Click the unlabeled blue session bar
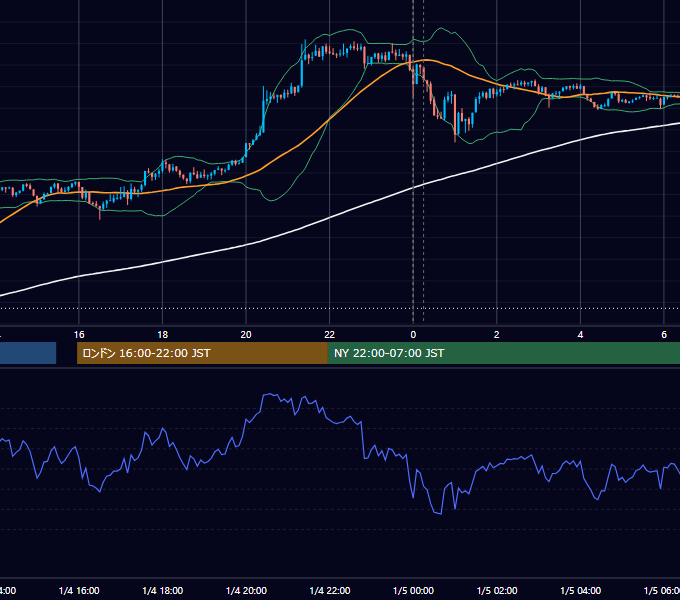Screen dimensions: 680x600 [x=28, y=353]
